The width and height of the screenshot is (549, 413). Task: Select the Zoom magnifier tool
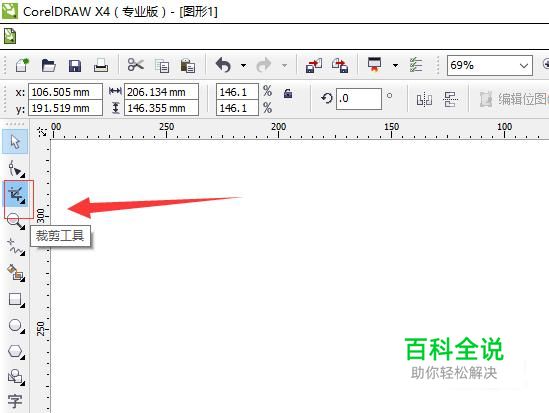[x=15, y=221]
